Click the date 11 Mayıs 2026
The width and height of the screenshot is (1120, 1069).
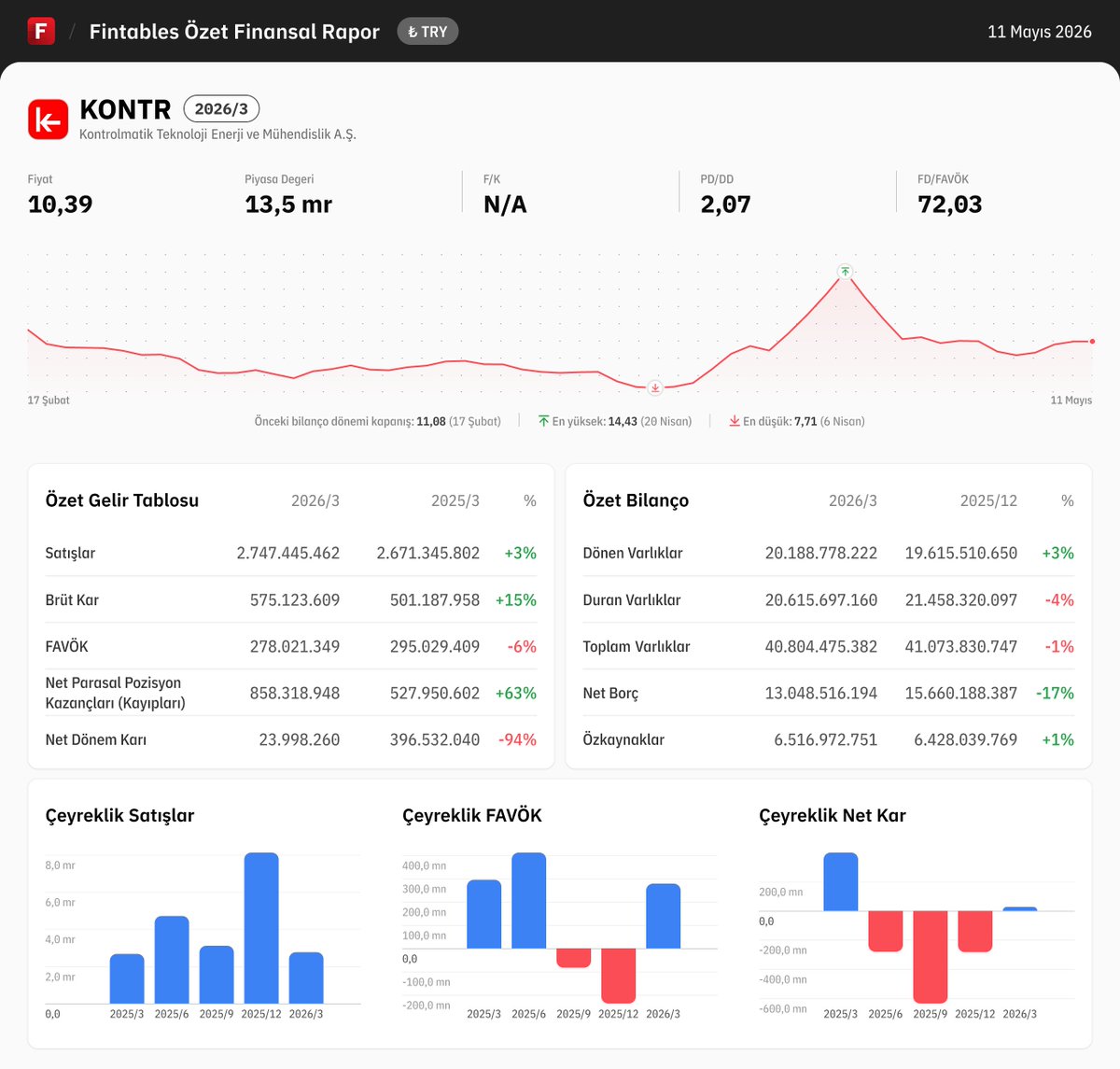pyautogui.click(x=1040, y=32)
